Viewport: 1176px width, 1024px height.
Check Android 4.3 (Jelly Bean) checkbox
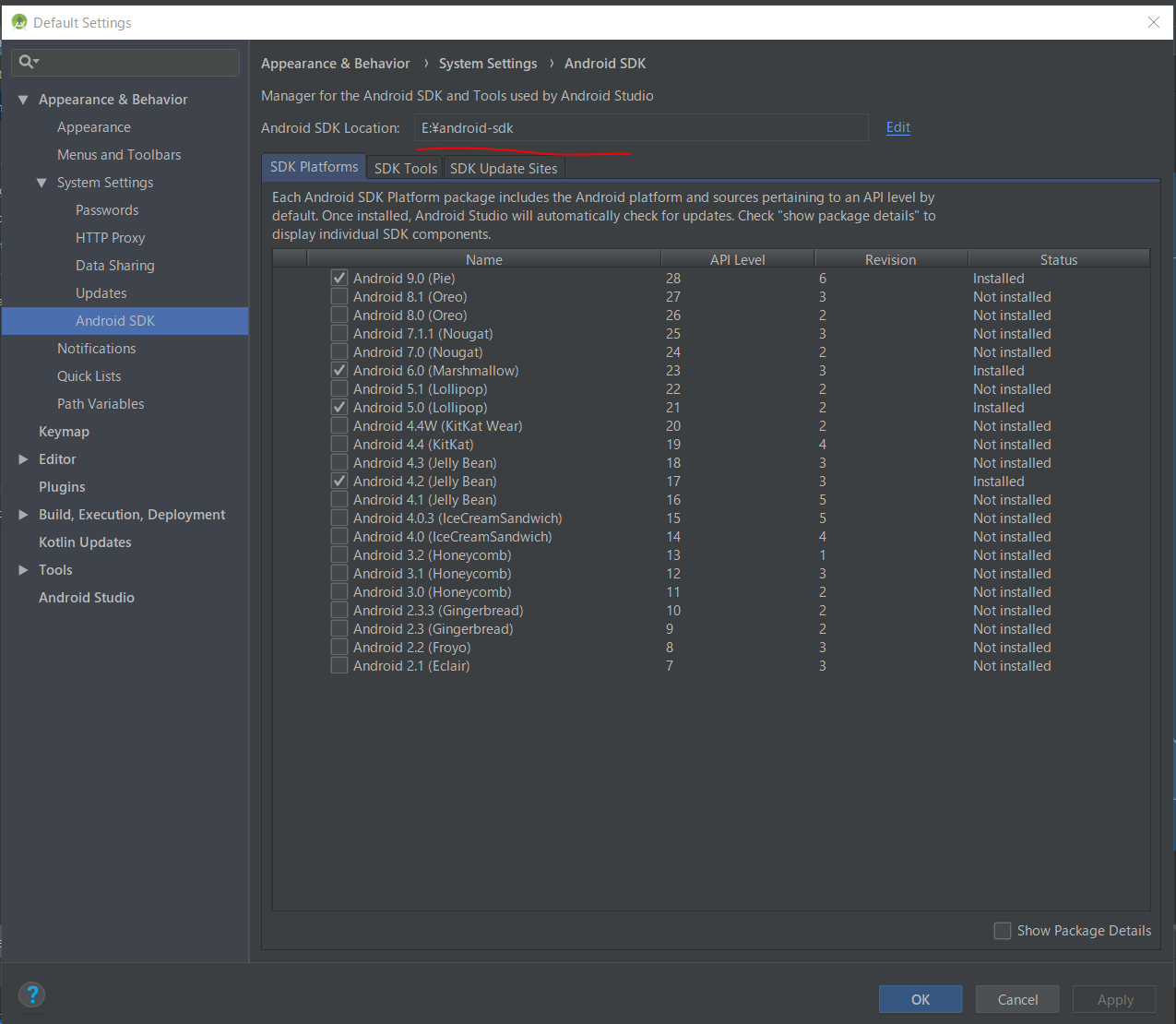point(339,463)
